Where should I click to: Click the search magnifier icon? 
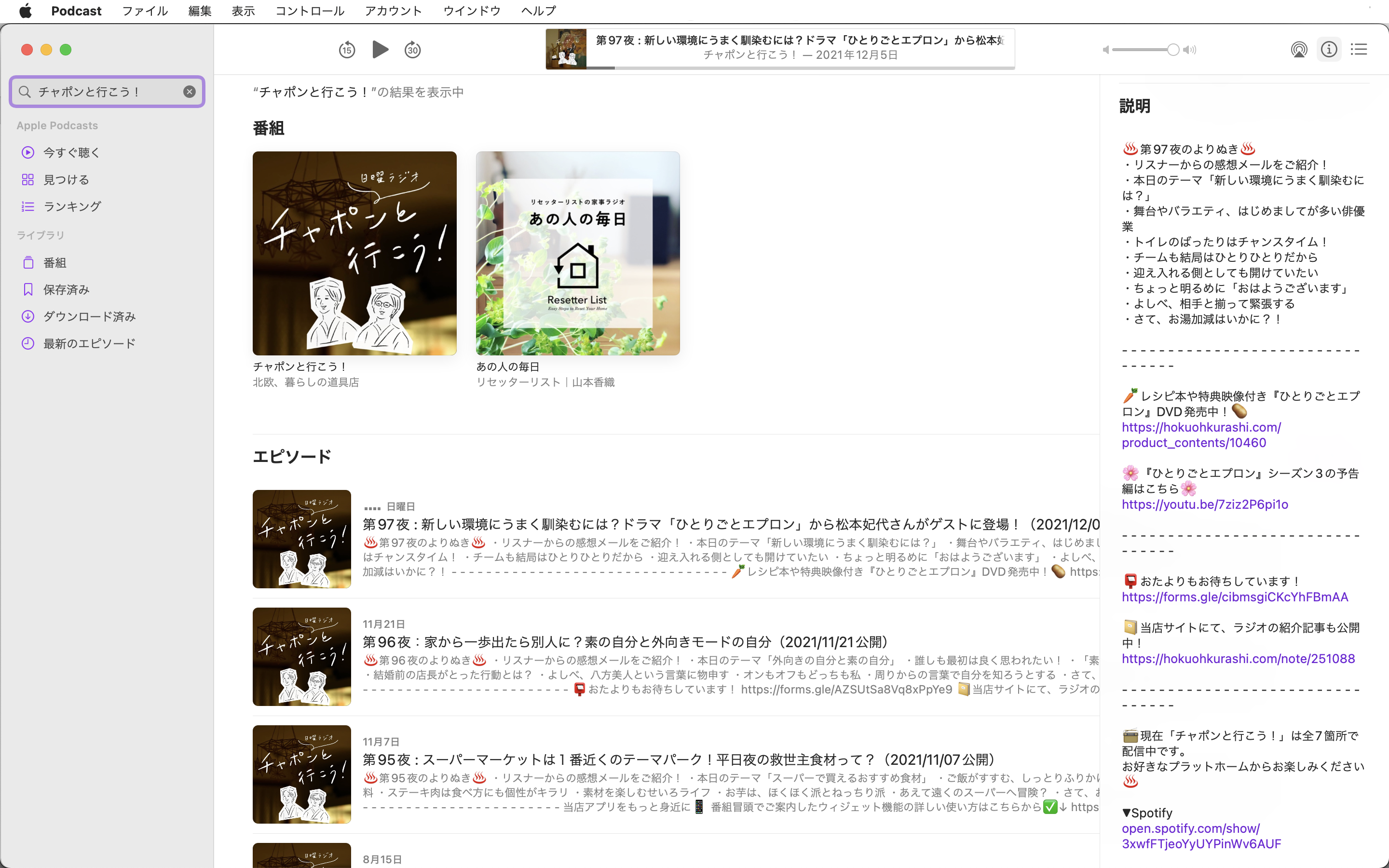[x=25, y=92]
